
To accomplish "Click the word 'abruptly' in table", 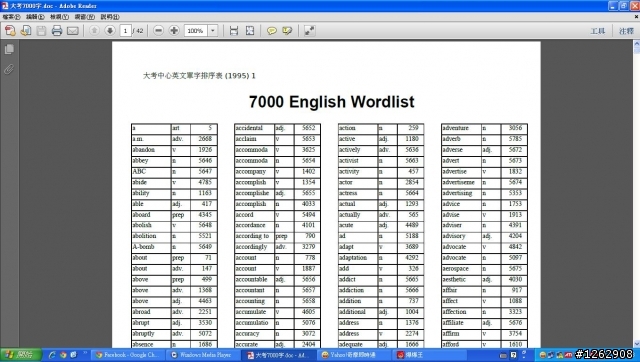I will tap(143, 333).
